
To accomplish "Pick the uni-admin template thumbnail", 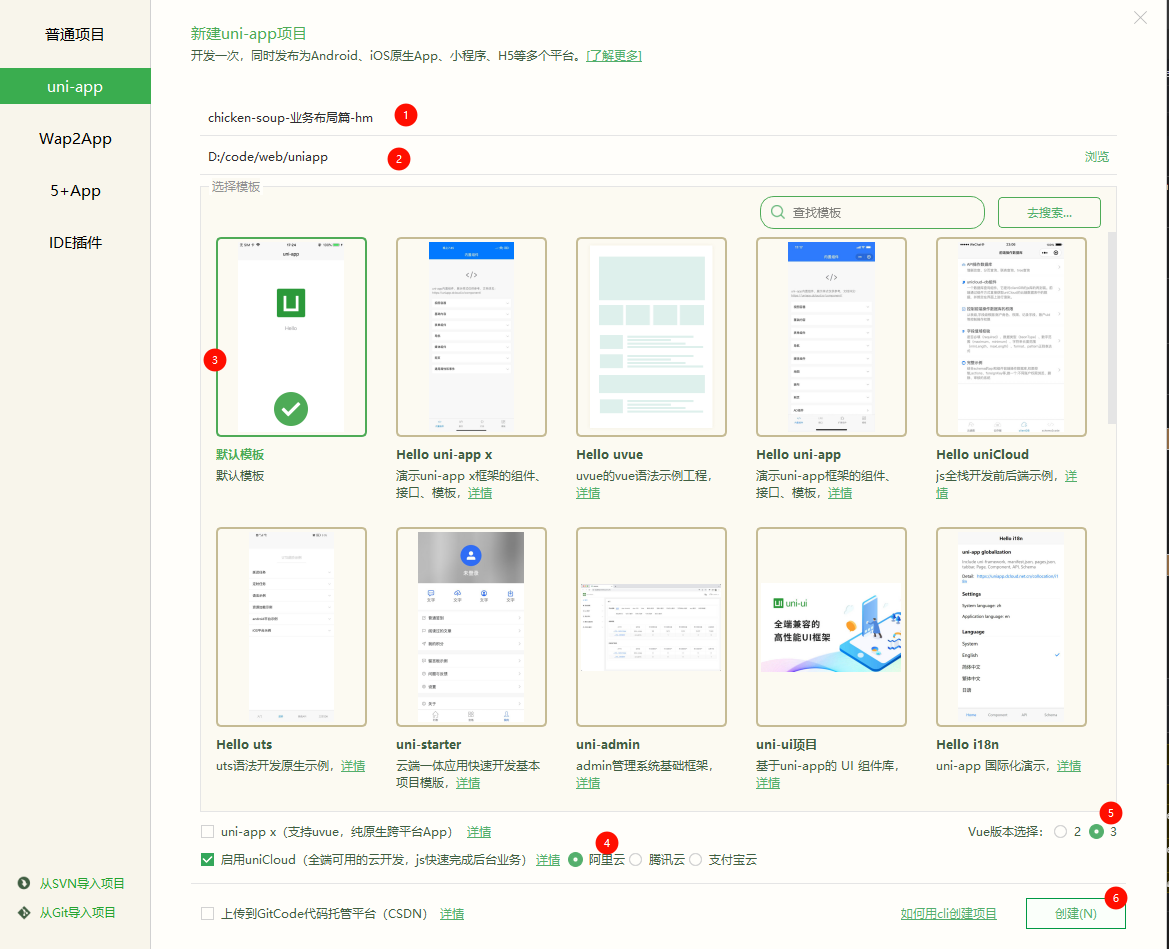I will (652, 627).
